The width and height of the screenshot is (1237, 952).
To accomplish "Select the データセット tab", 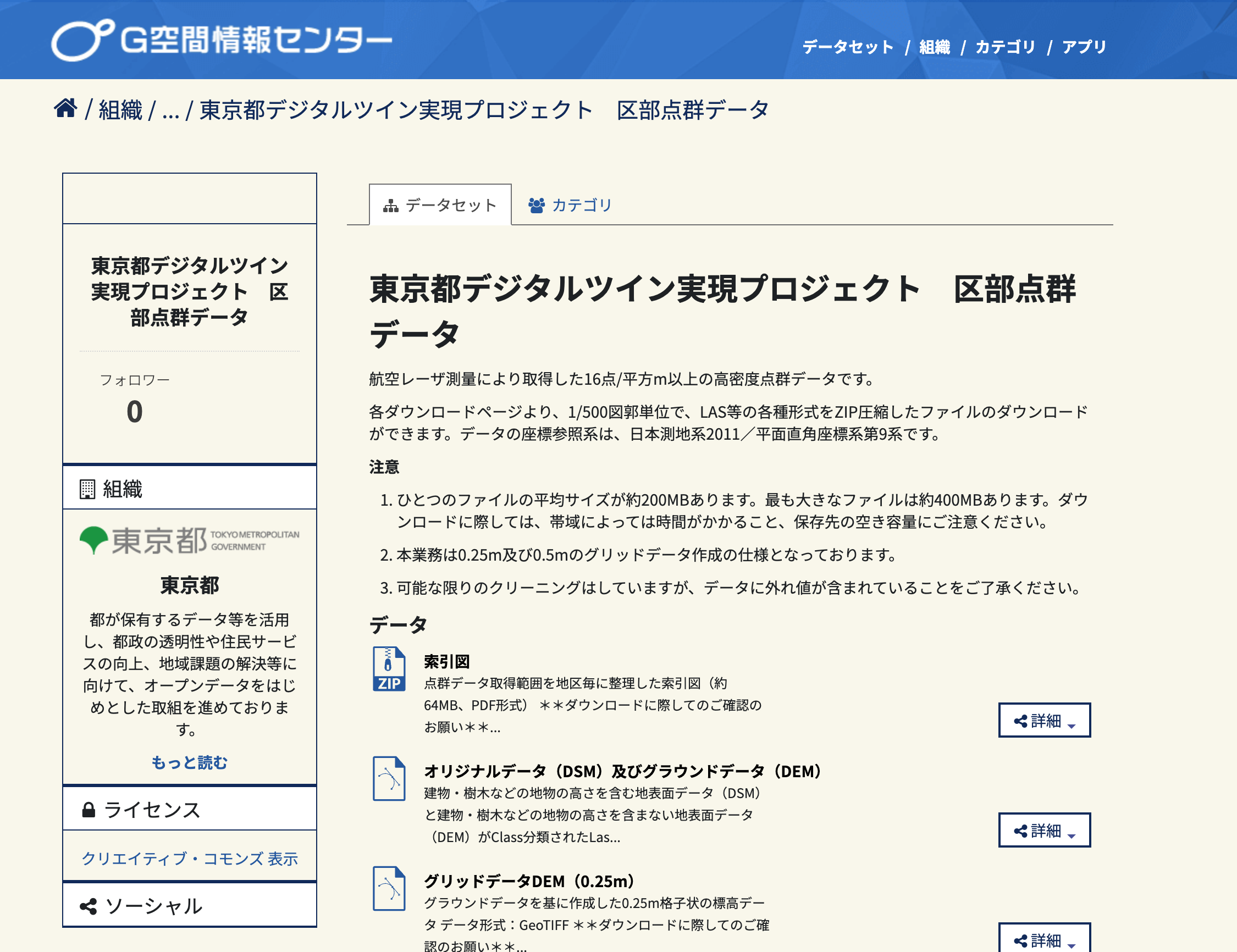I will pyautogui.click(x=440, y=205).
